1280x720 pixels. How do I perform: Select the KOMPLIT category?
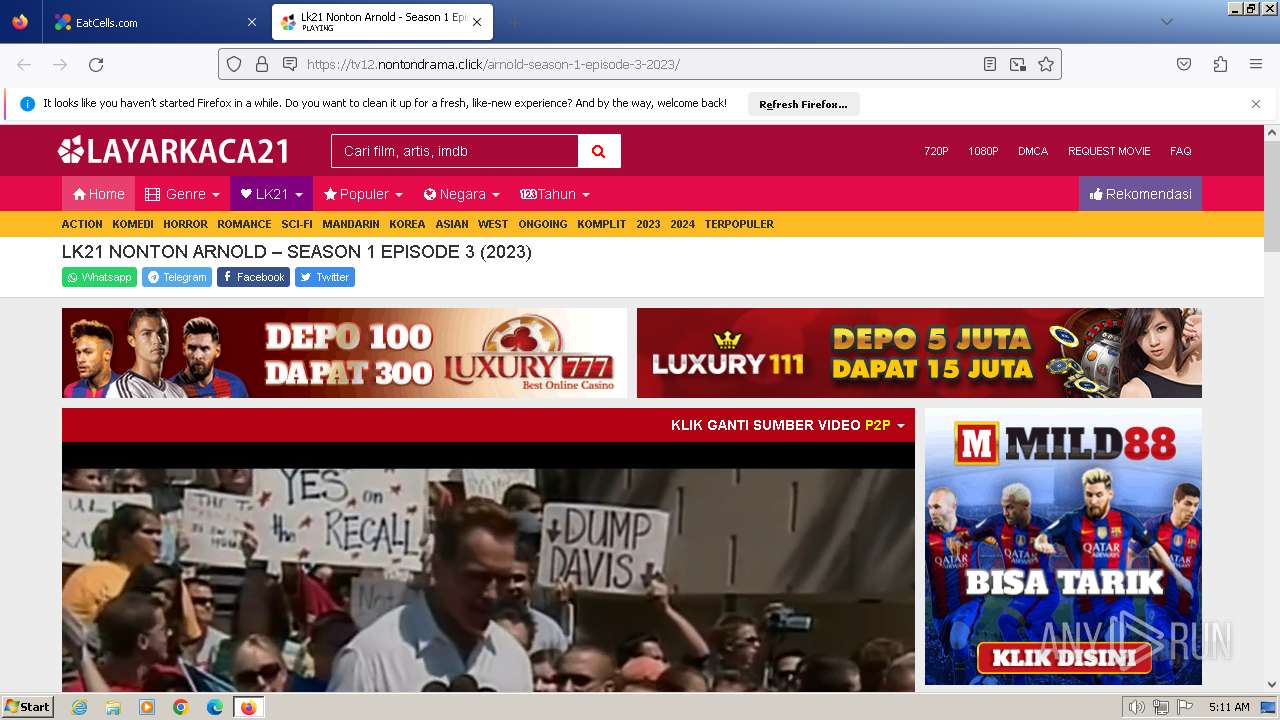(601, 224)
